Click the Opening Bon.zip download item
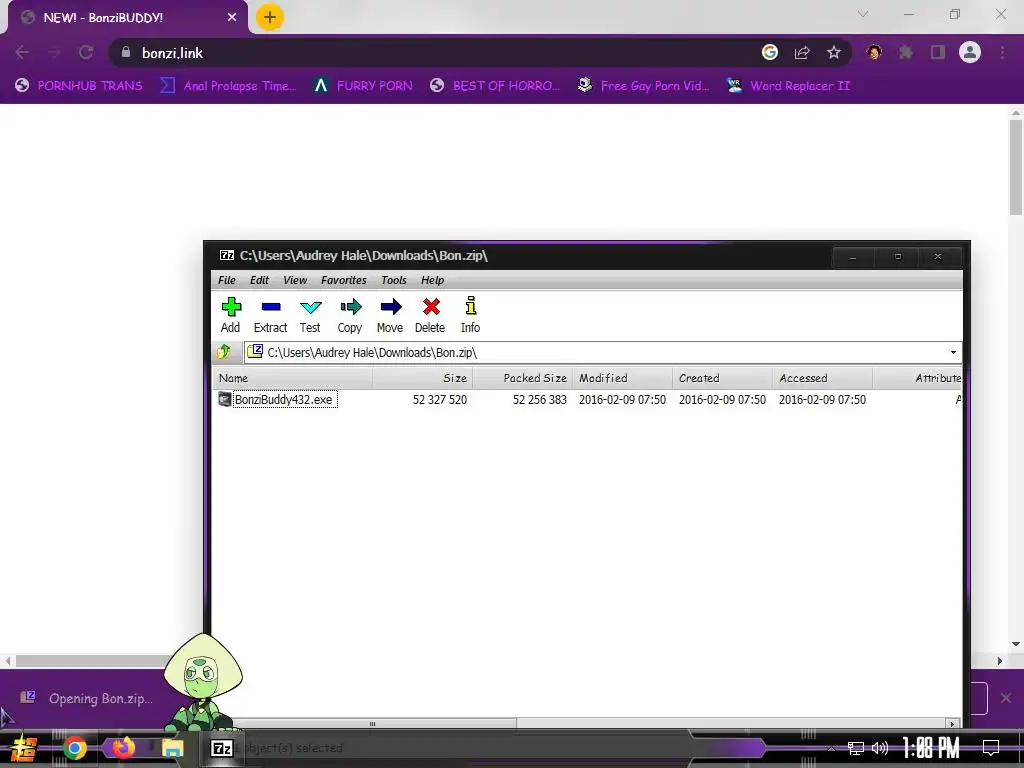This screenshot has width=1024, height=768. click(x=86, y=698)
